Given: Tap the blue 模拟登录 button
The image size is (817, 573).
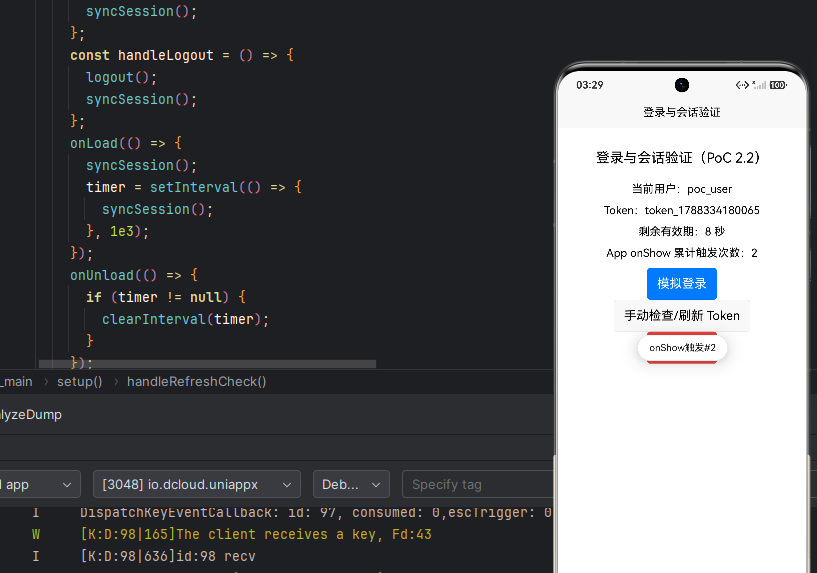Looking at the screenshot, I should click(682, 284).
